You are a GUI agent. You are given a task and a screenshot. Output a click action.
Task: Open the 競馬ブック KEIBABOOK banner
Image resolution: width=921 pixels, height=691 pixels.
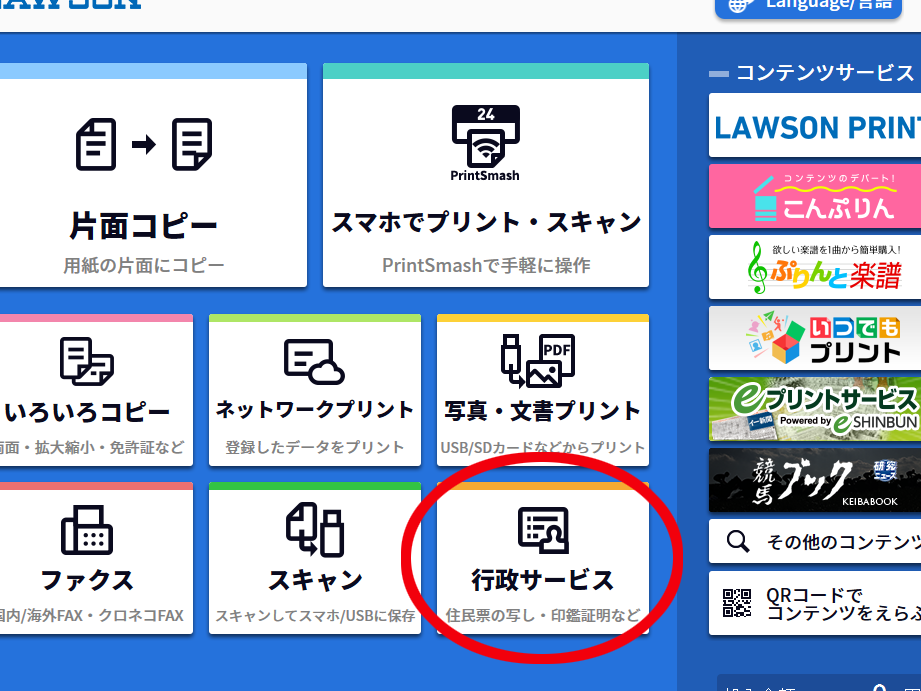tap(815, 480)
